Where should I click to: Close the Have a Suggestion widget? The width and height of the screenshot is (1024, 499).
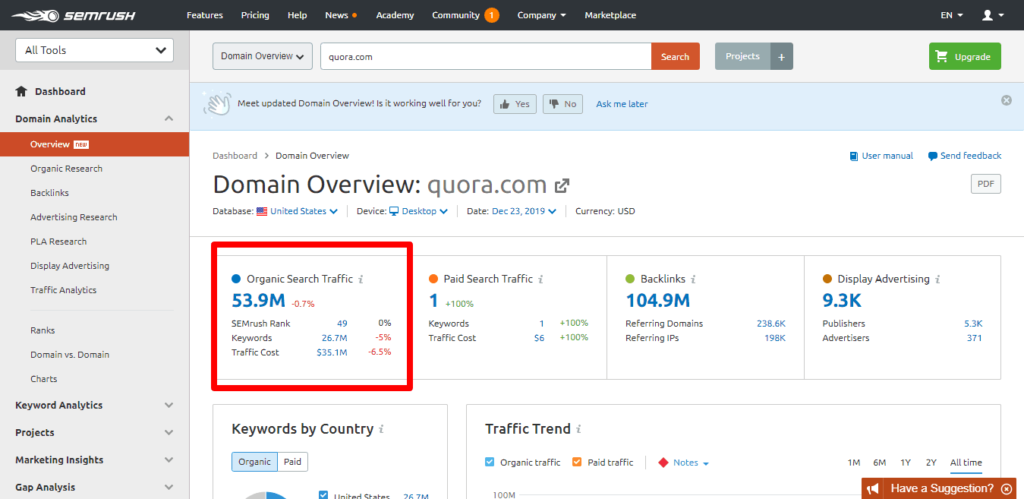point(1006,489)
